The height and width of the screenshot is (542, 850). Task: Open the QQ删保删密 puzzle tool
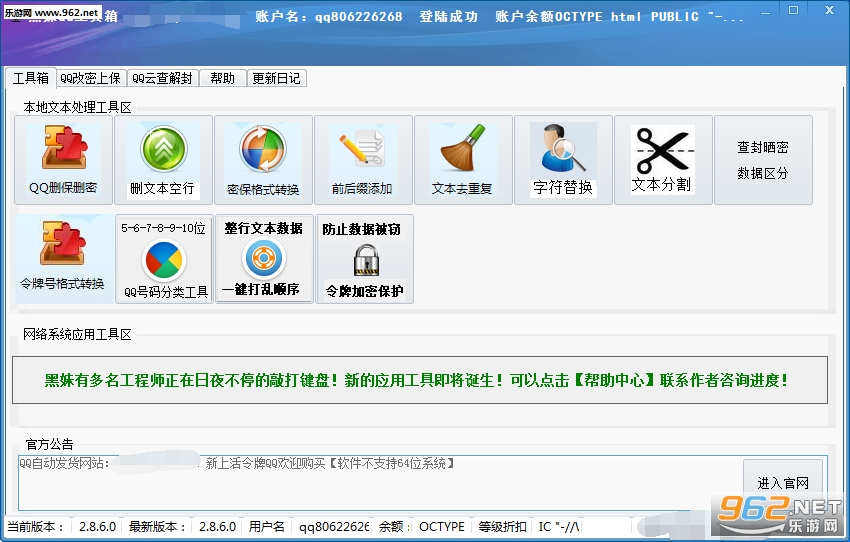63,160
